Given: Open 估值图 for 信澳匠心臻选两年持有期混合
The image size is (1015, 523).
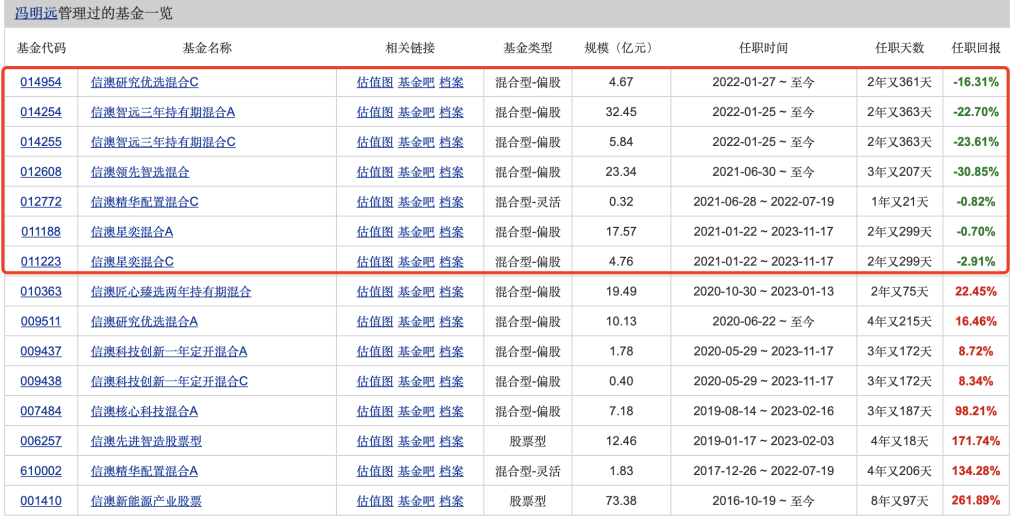Looking at the screenshot, I should tap(375, 291).
